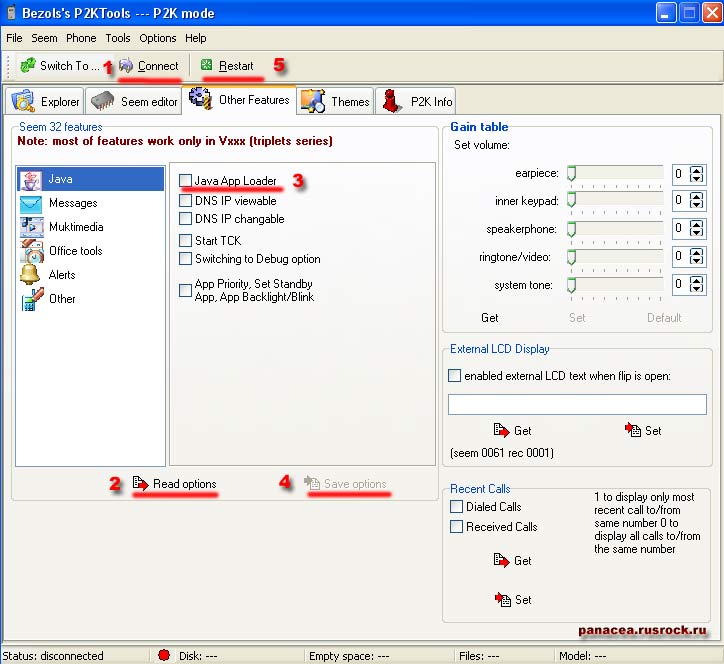724x664 pixels.
Task: Click the Switch To toolbar icon
Action: [28, 65]
